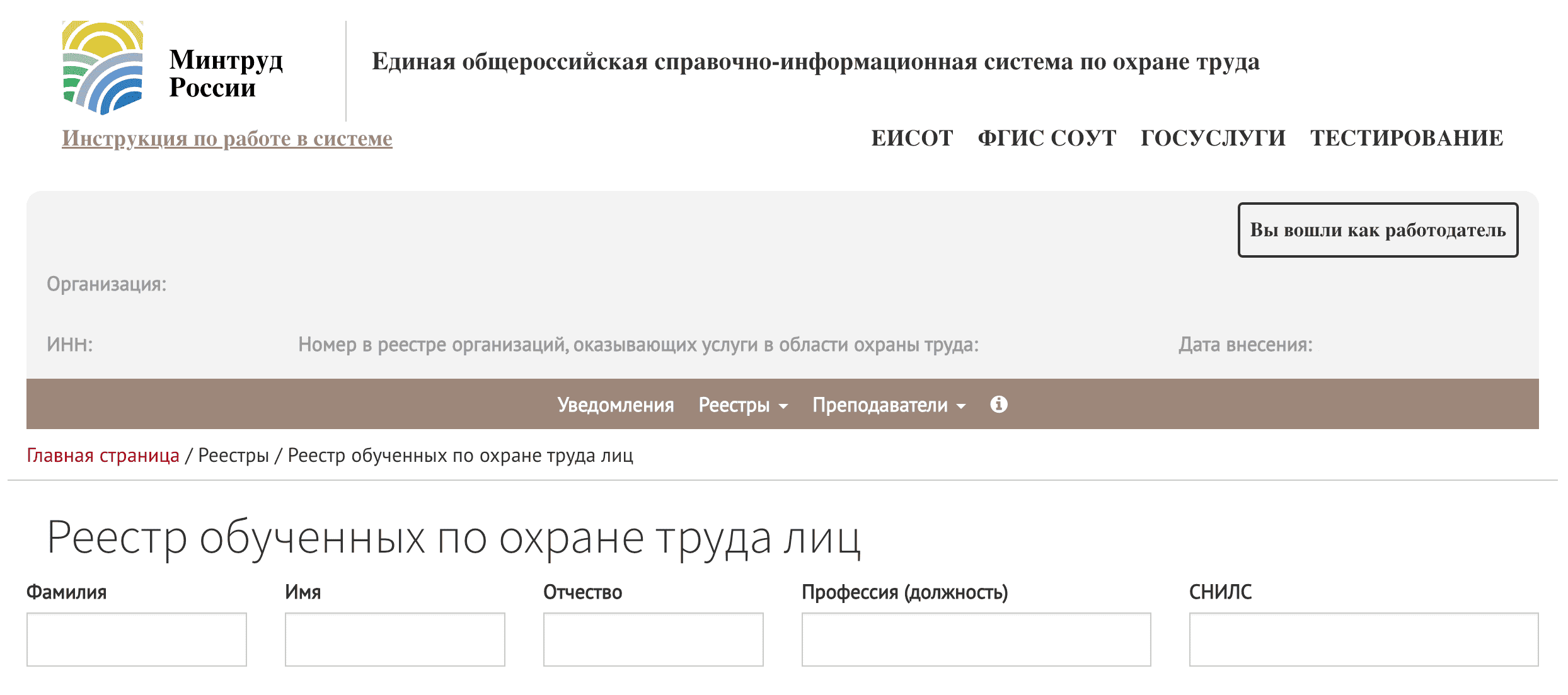Select ГОСУСЛУГИ in the top menu

1213,138
